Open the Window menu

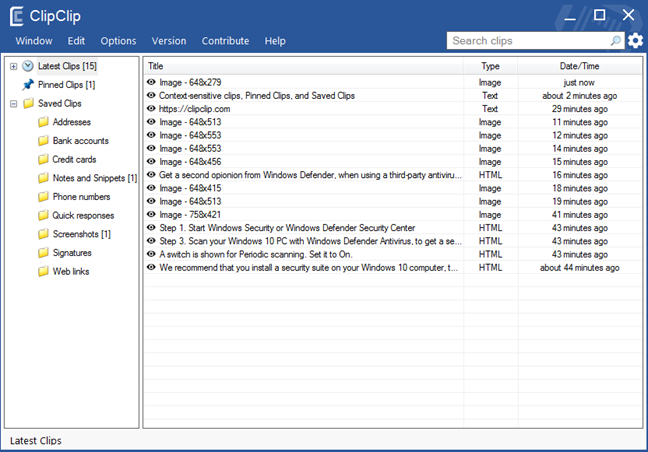(34, 41)
